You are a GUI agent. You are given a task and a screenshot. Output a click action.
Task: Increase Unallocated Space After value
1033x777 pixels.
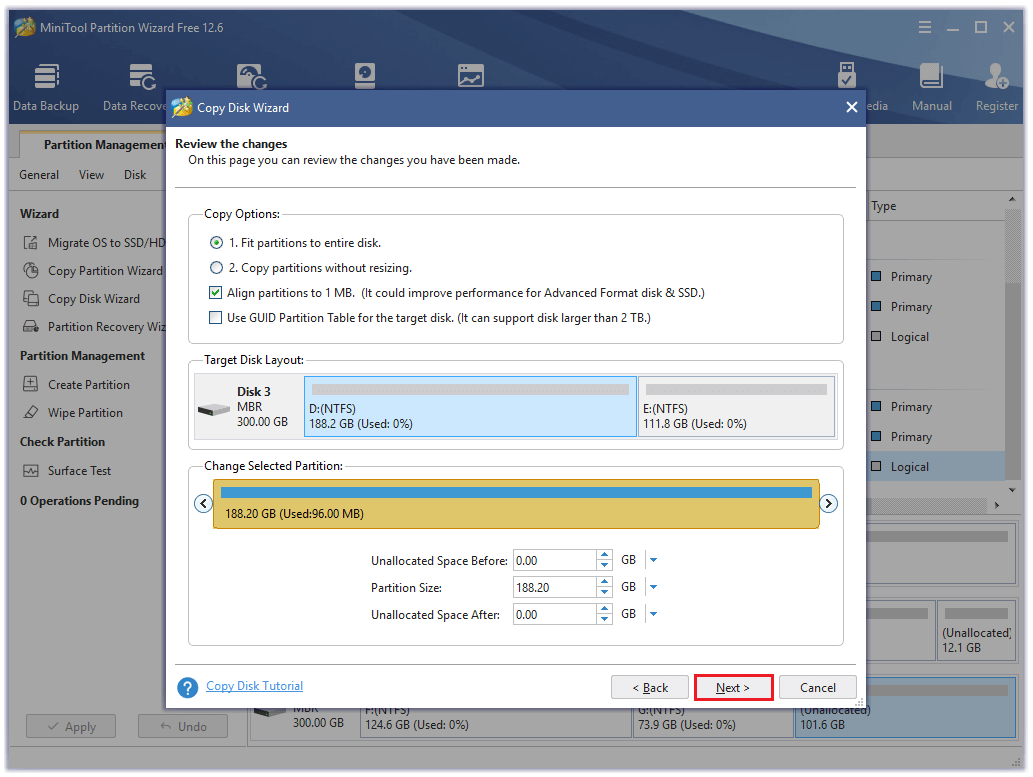click(604, 609)
